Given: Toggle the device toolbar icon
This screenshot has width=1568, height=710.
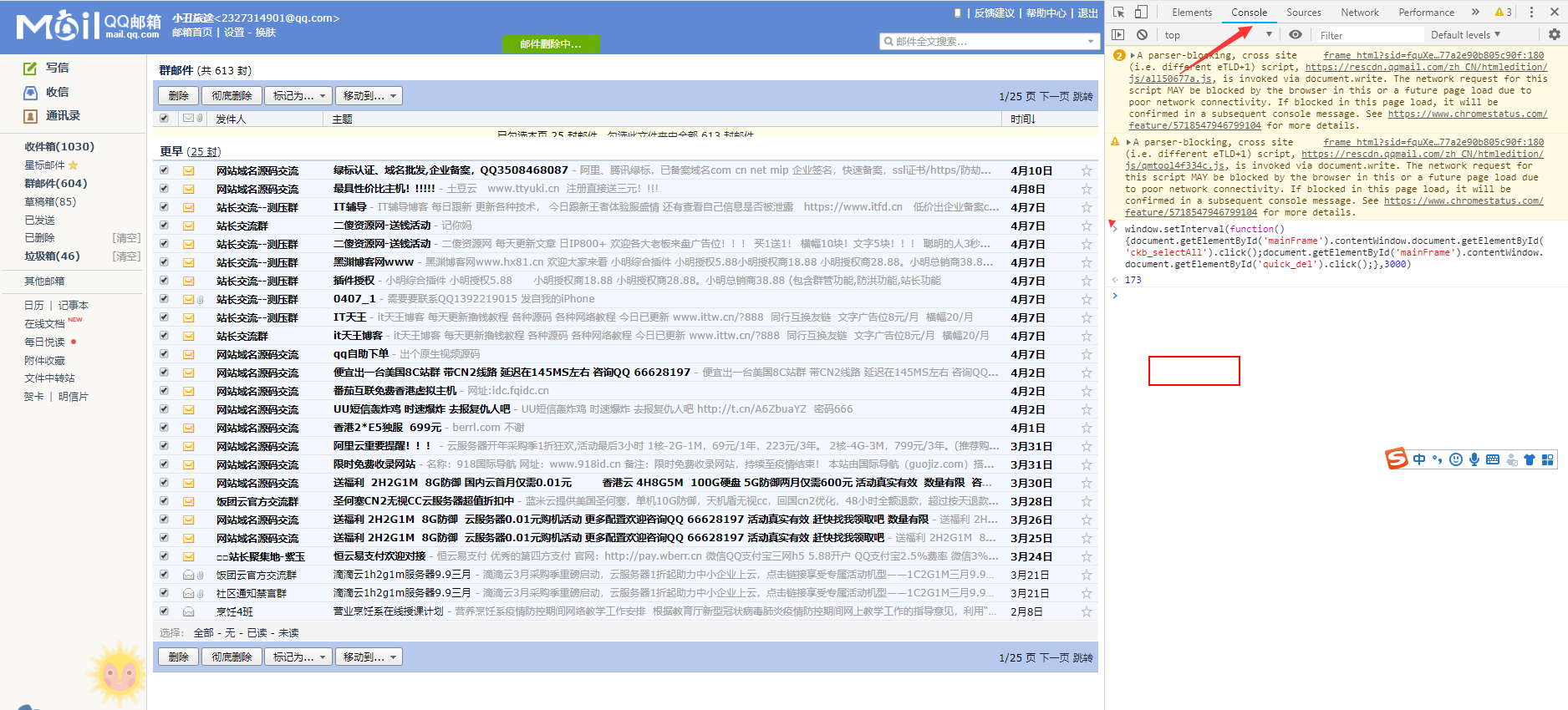Looking at the screenshot, I should [x=1141, y=13].
